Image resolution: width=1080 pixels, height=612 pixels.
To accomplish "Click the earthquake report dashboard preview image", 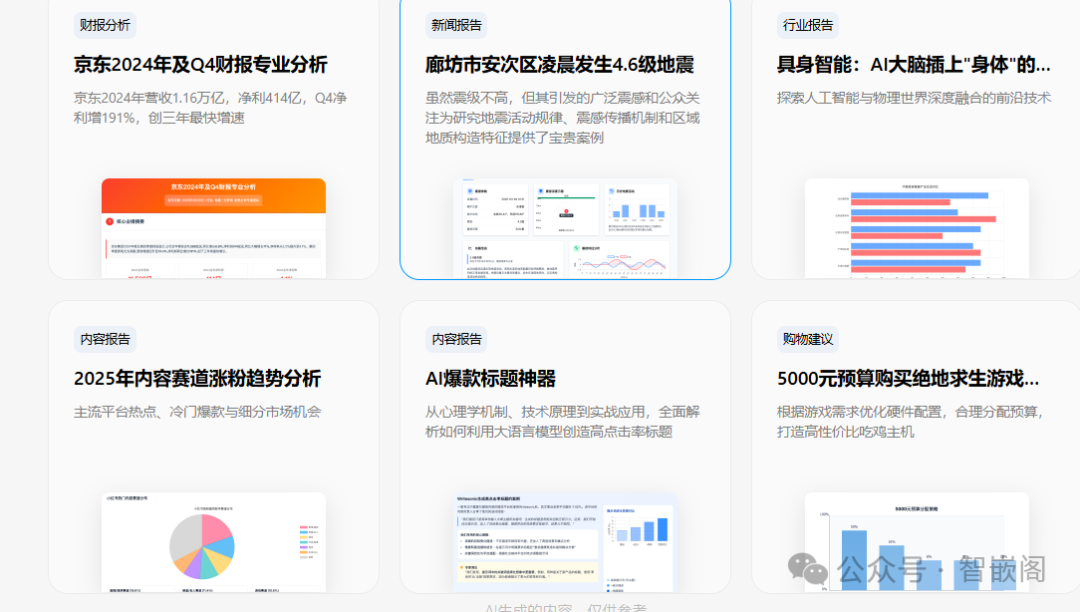I will point(565,228).
